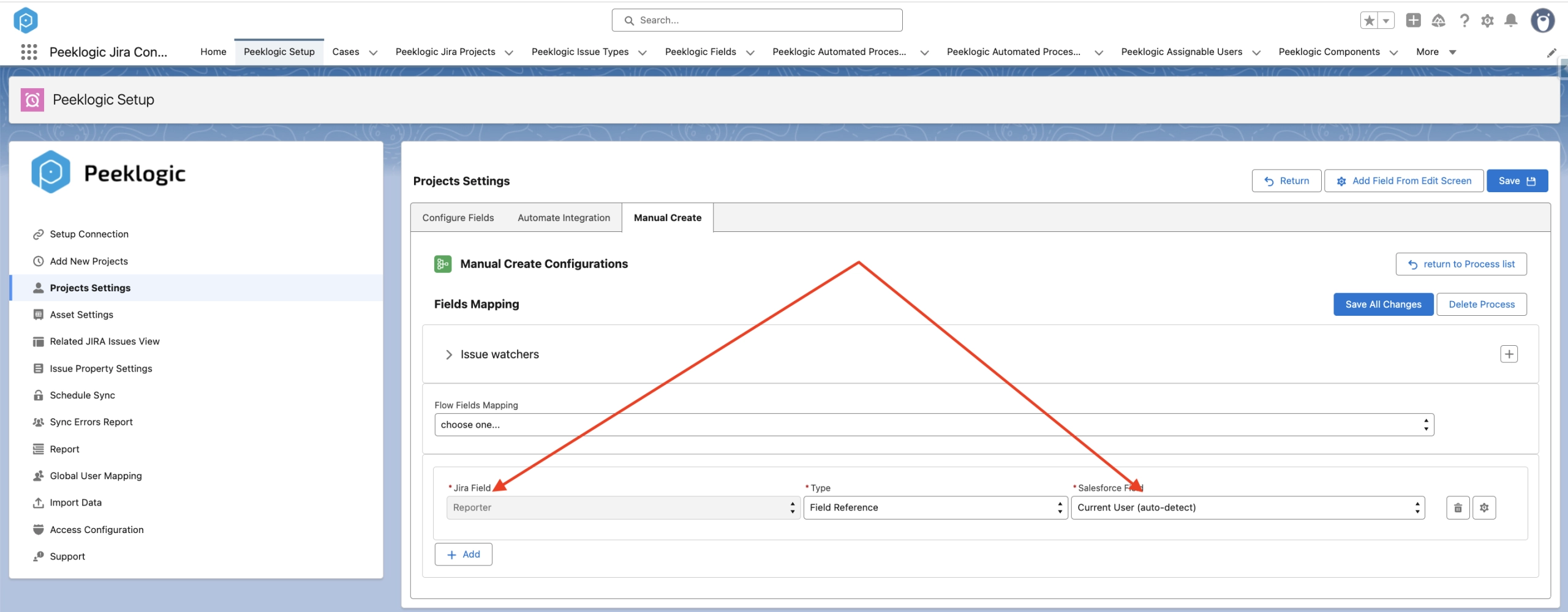Delete the Reporter mapping with trash icon

pyautogui.click(x=1458, y=507)
